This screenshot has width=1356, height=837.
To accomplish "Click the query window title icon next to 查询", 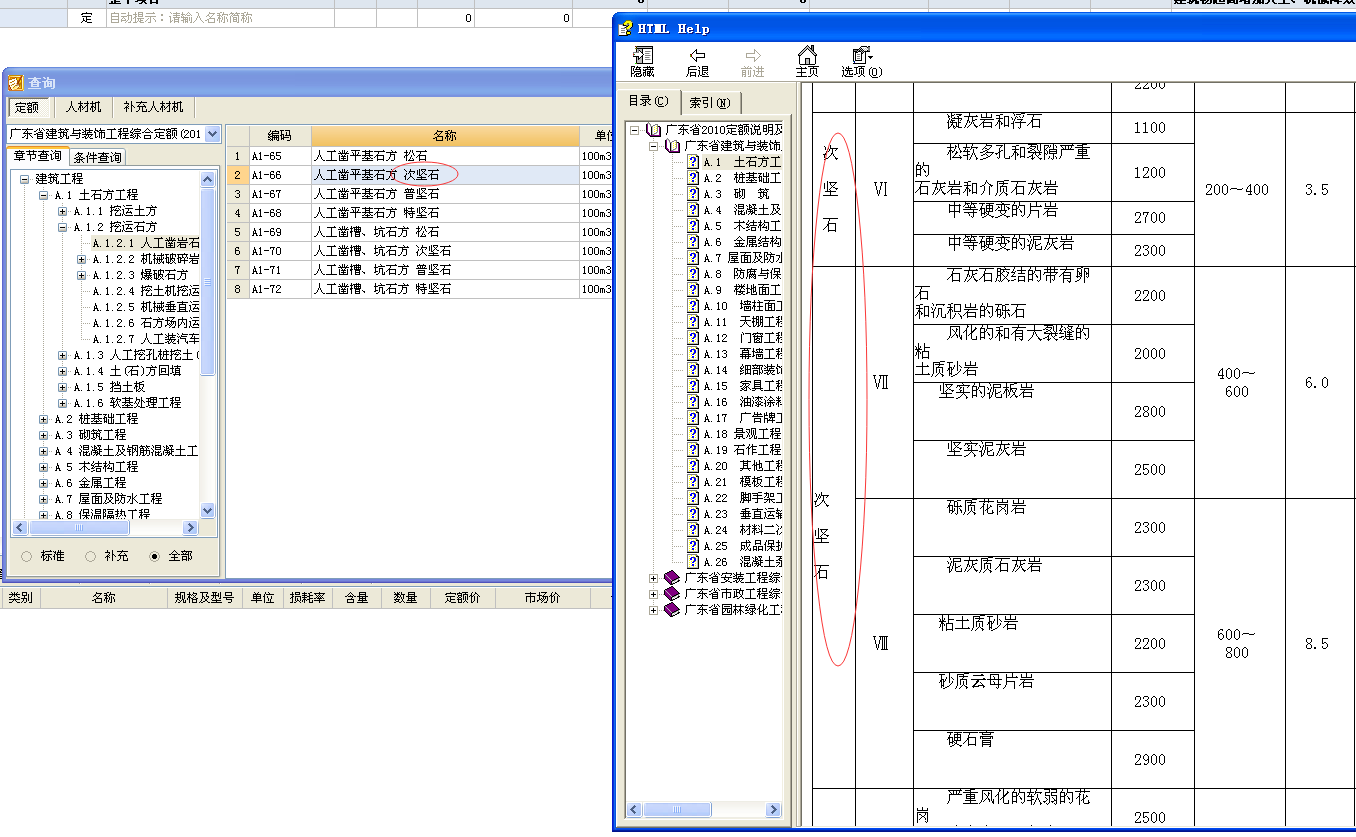I will 15,83.
